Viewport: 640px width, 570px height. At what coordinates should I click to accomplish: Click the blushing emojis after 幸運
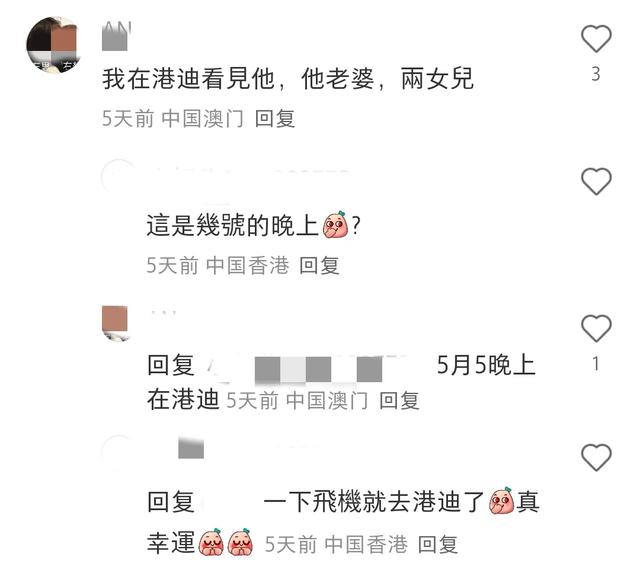[x=226, y=542]
